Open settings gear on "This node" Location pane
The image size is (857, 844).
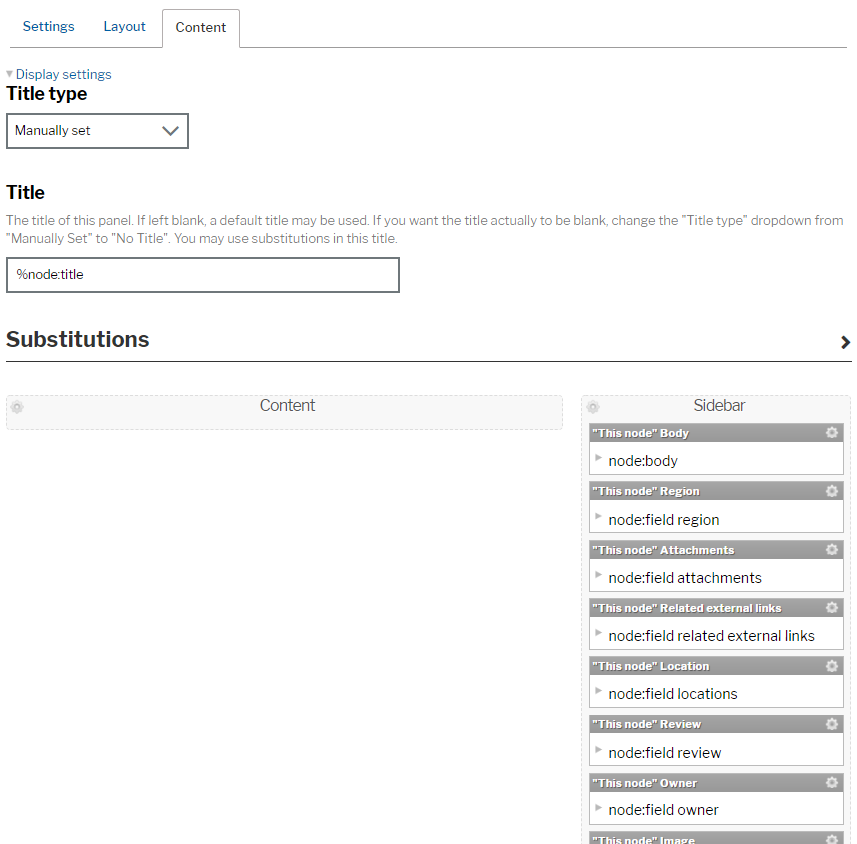click(x=831, y=665)
